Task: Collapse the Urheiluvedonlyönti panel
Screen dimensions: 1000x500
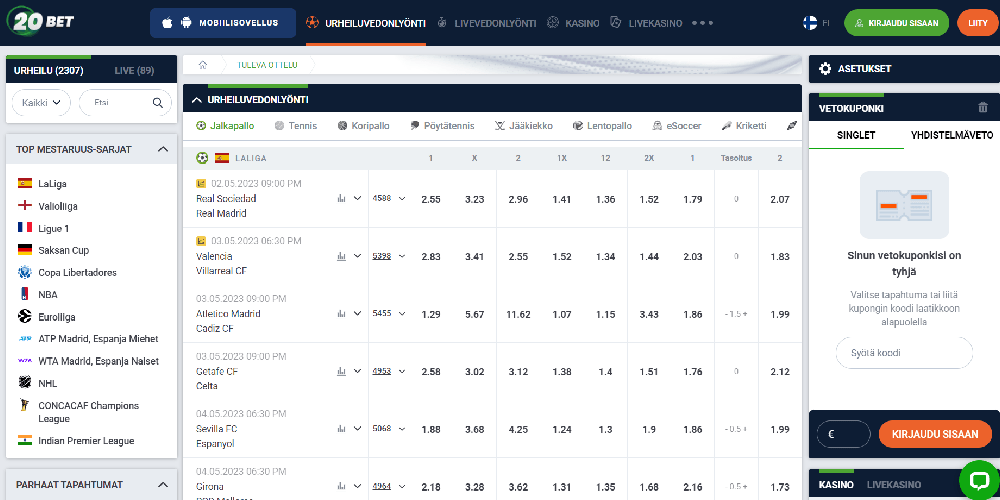Action: [x=197, y=99]
